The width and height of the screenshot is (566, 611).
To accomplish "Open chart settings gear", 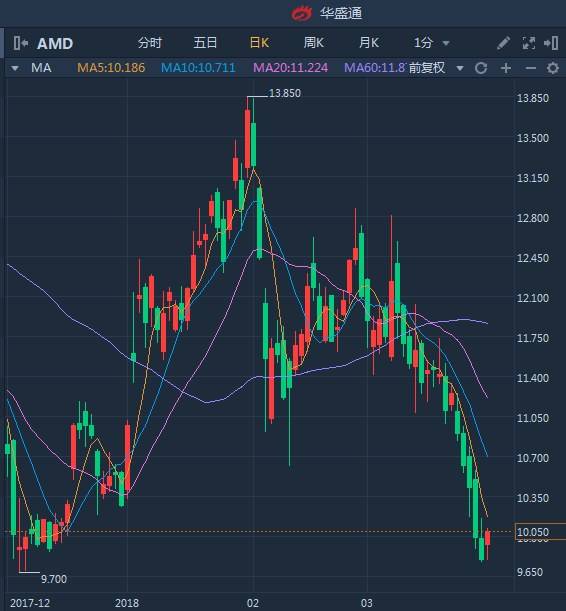I will 553,68.
